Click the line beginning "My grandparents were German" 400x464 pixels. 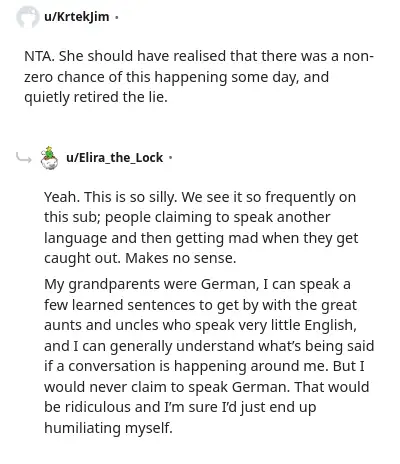coord(197,284)
